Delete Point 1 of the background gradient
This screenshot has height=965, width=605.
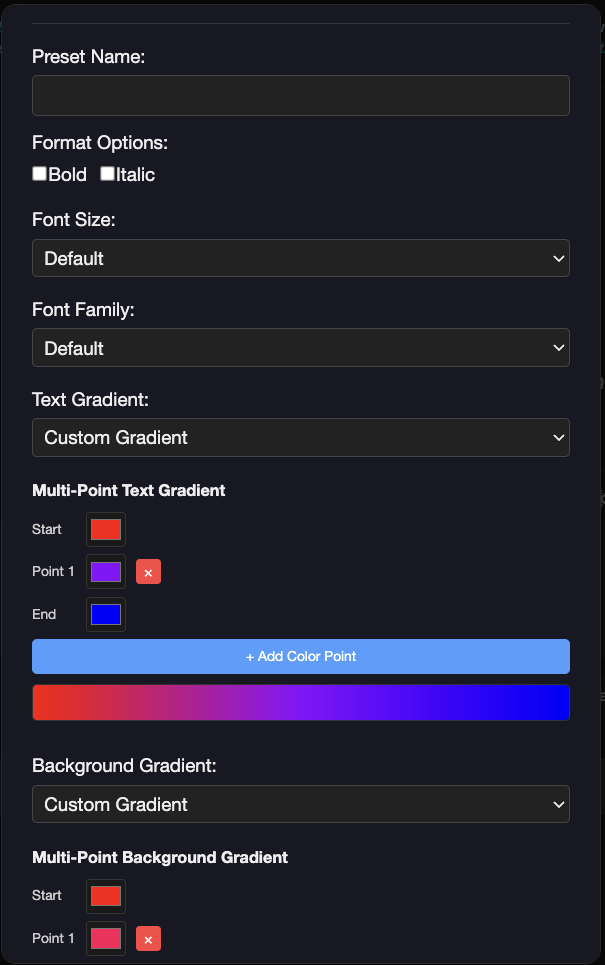(148, 939)
